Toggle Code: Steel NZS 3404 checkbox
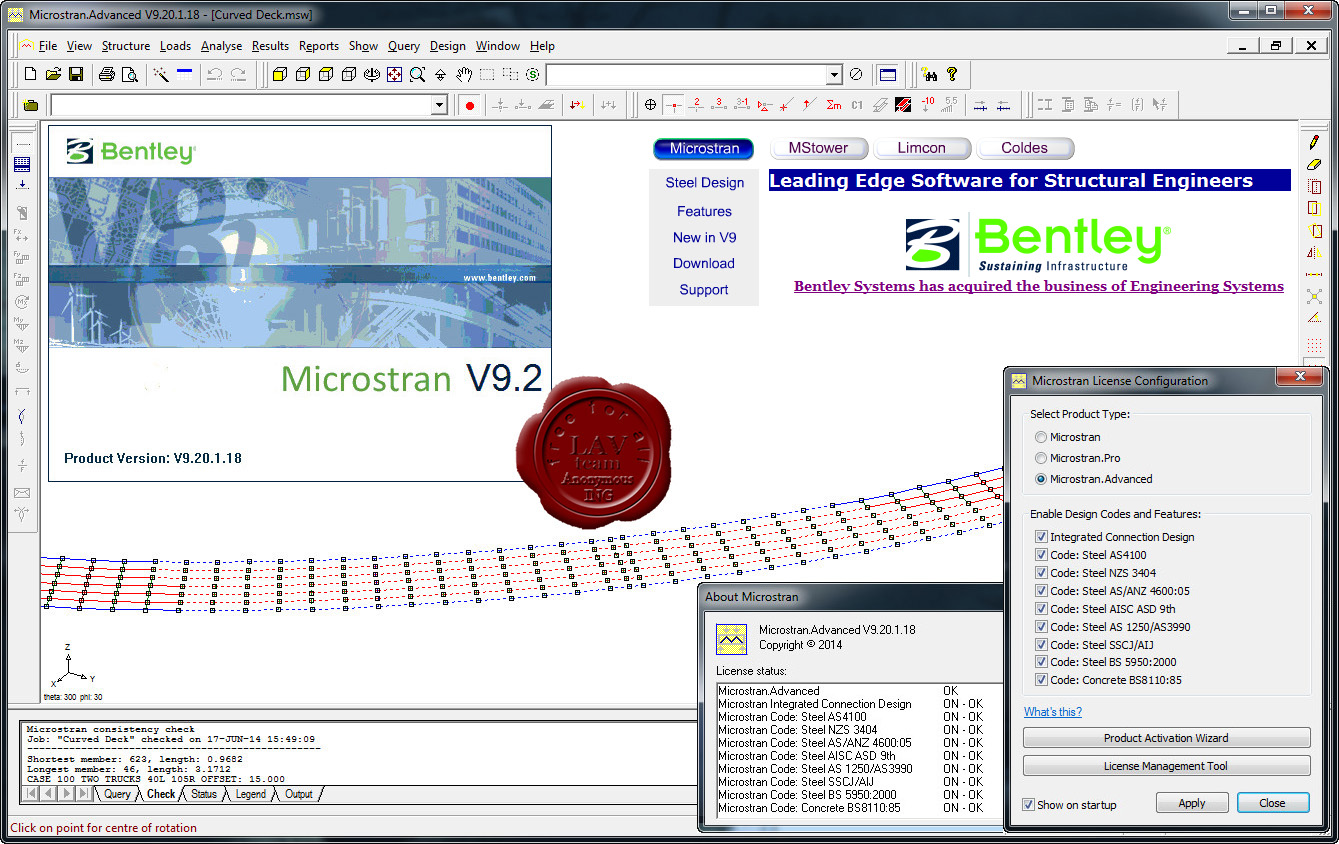Viewport: 1339px width, 844px height. (x=1042, y=573)
